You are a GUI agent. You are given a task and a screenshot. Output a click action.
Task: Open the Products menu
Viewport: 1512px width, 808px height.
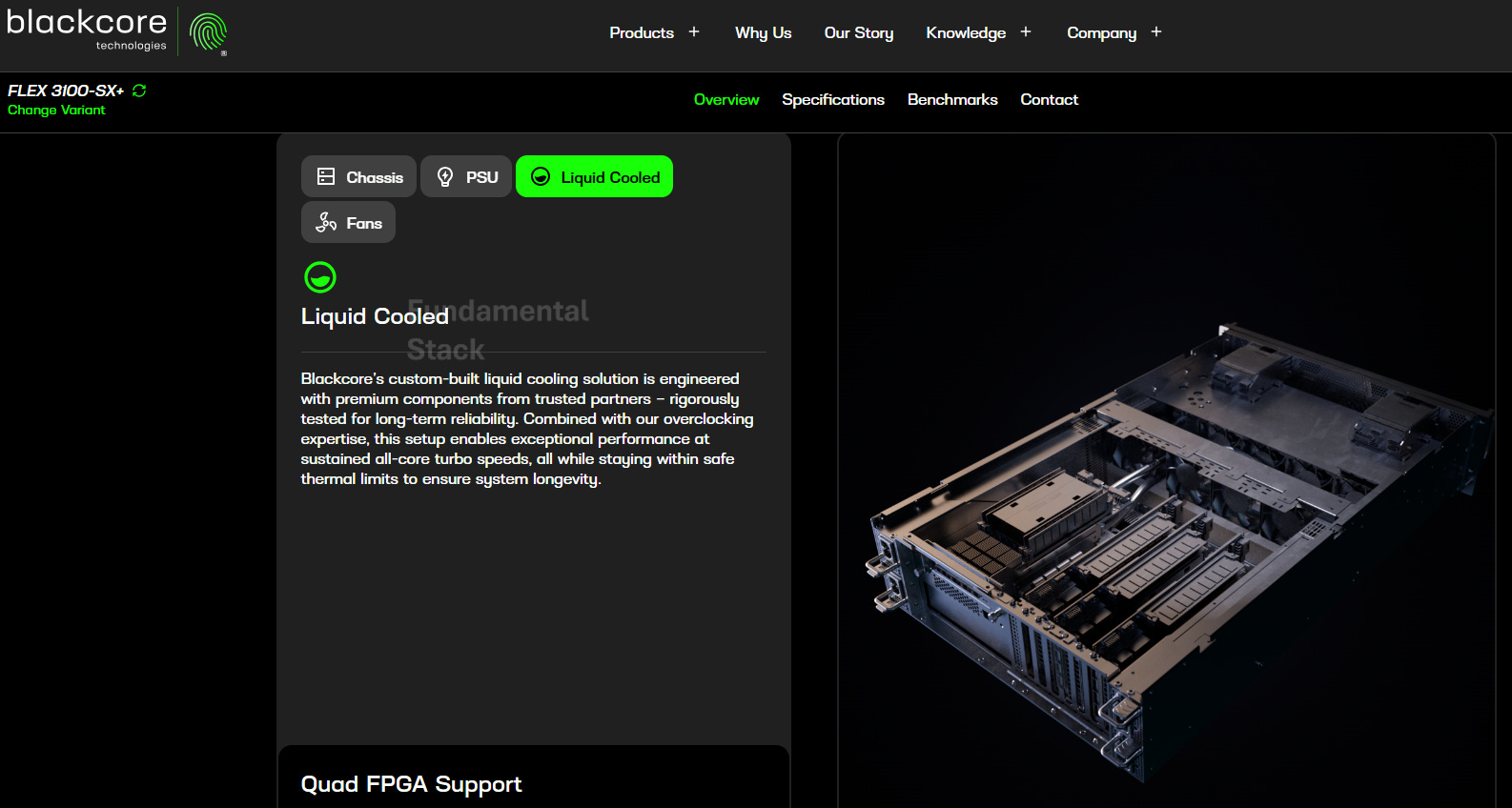click(x=642, y=32)
